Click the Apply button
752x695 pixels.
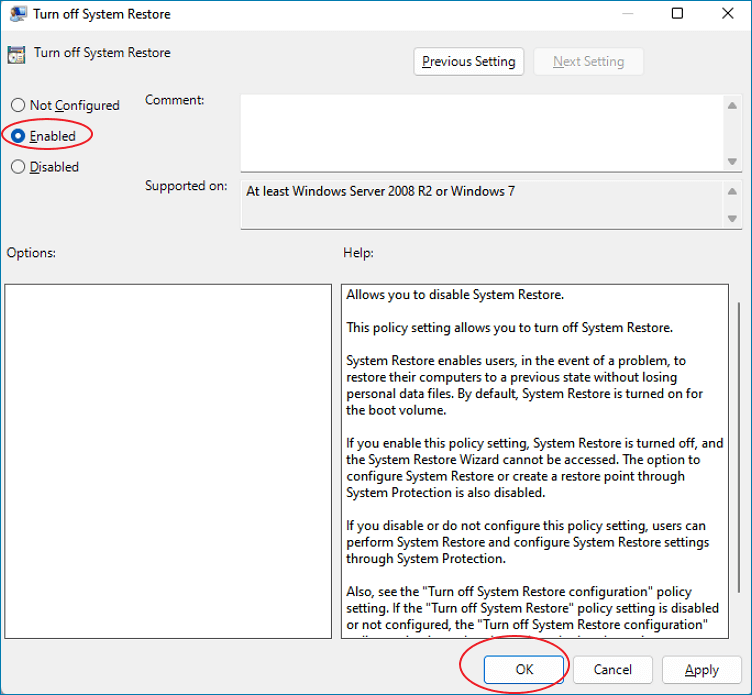pyautogui.click(x=702, y=670)
